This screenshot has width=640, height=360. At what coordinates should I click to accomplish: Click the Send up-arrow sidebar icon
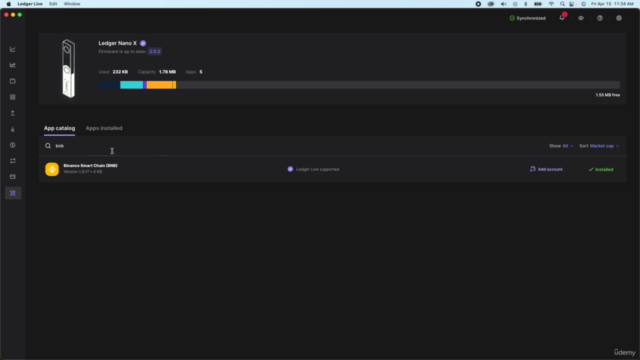13,113
